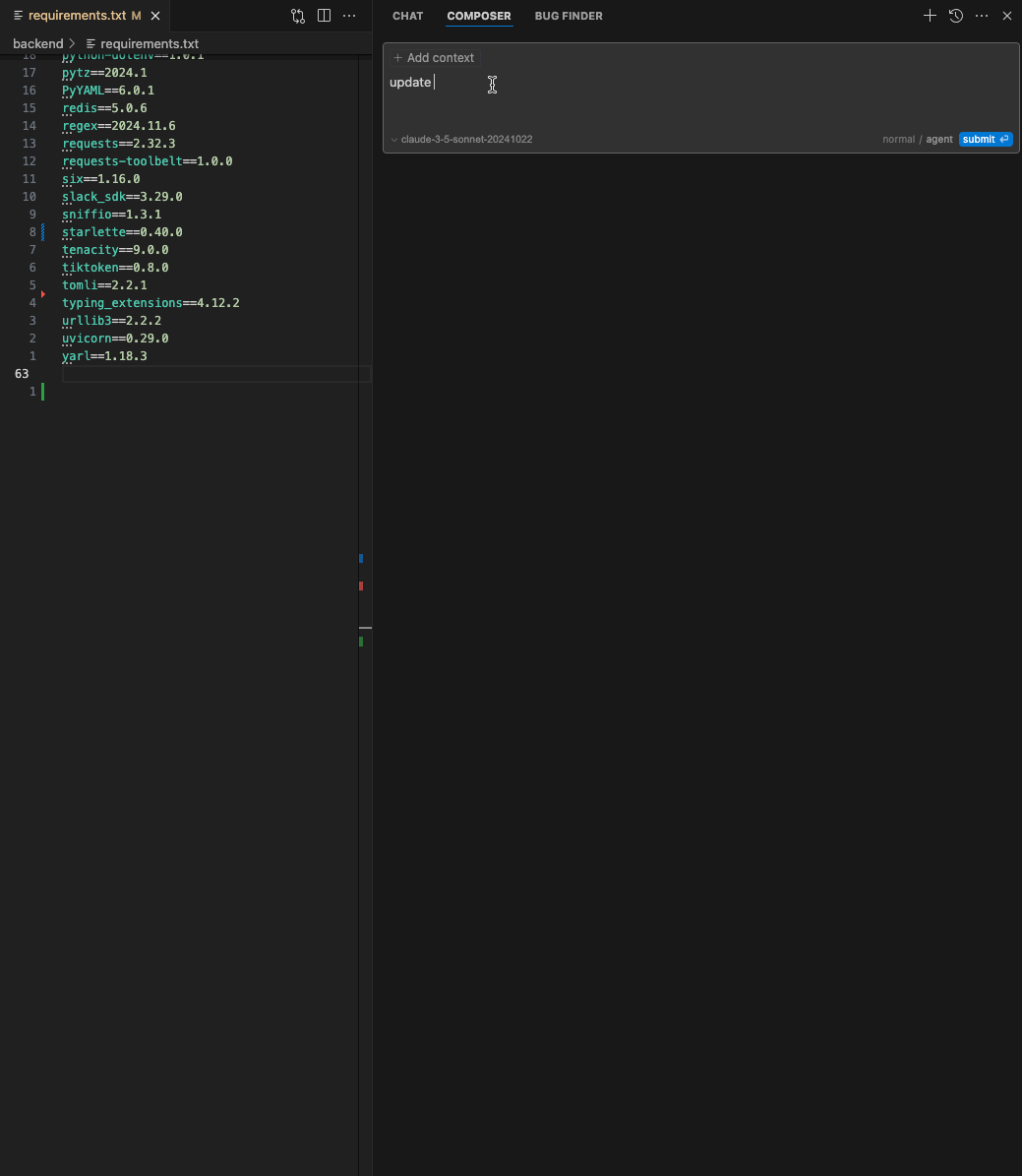The width and height of the screenshot is (1022, 1176).
Task: Click the green marker in overview ruler
Action: (x=361, y=642)
